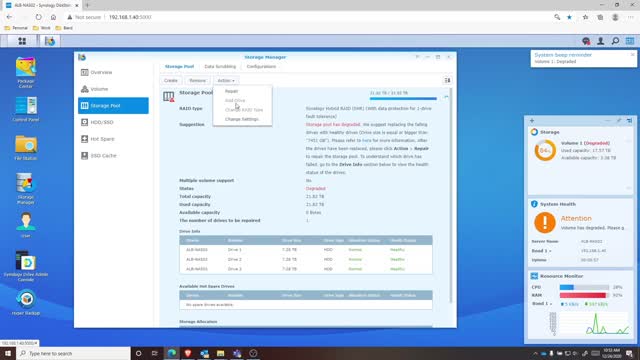Reload the browser page
The width and height of the screenshot is (640, 360).
coord(38,17)
